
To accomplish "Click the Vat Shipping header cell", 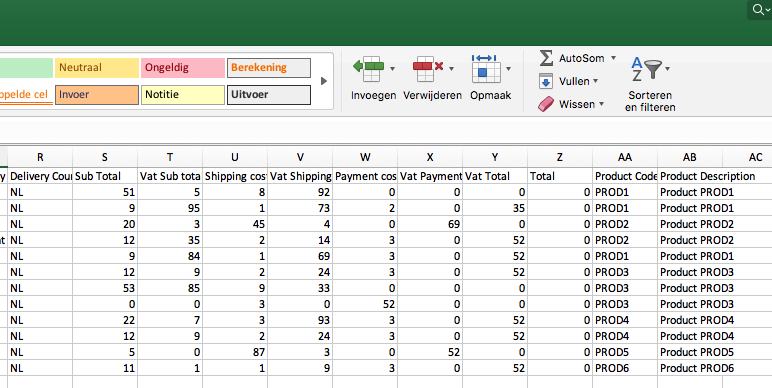I will click(300, 176).
